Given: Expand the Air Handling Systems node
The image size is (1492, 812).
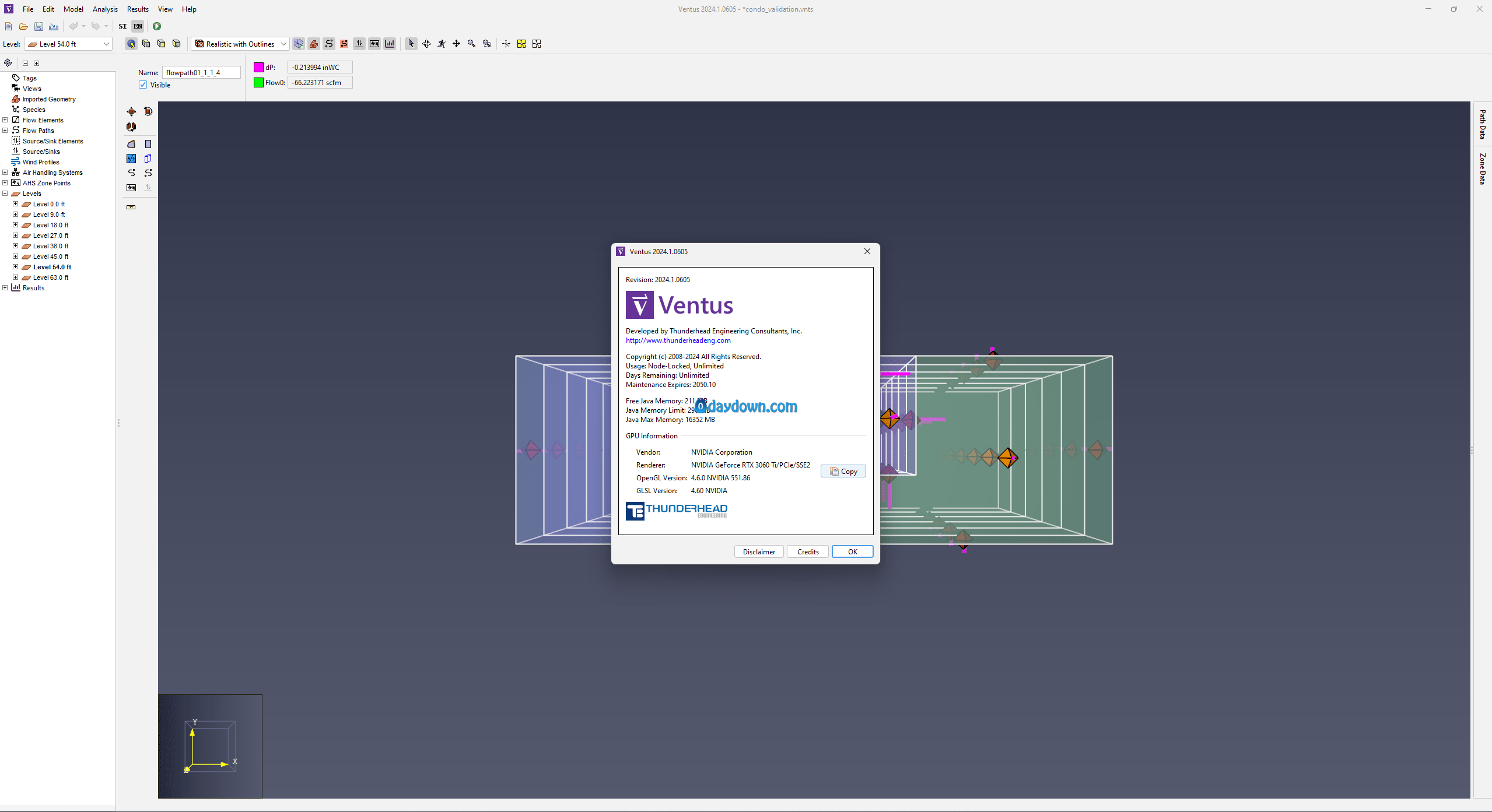Looking at the screenshot, I should point(5,173).
